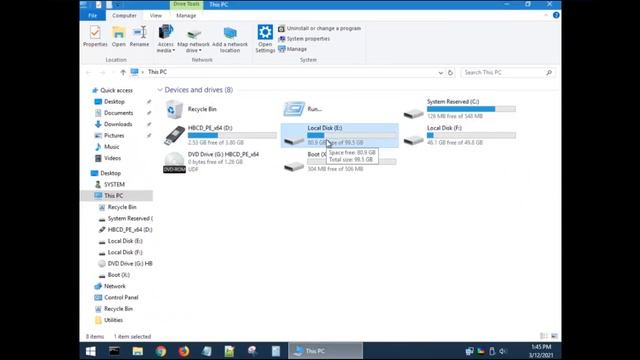Click the Open icon in Location group
This screenshot has height=360, width=640.
coord(119,32)
